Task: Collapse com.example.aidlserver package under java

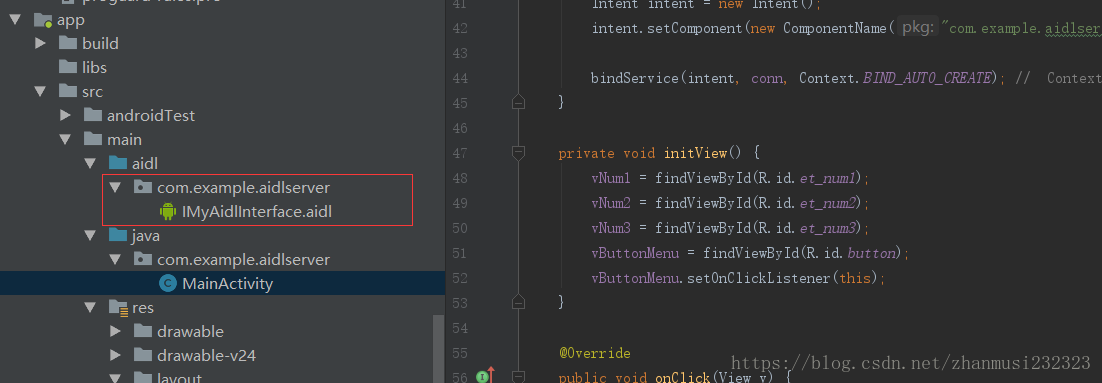Action: (115, 259)
